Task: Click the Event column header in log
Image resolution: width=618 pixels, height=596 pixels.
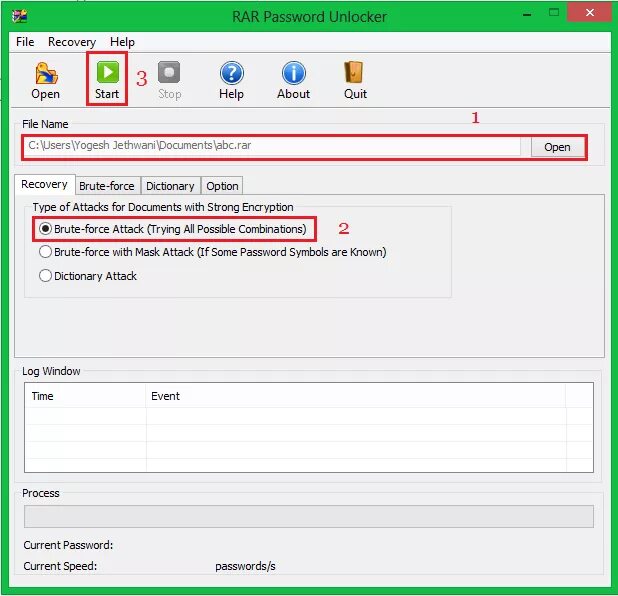Action: click(356, 396)
